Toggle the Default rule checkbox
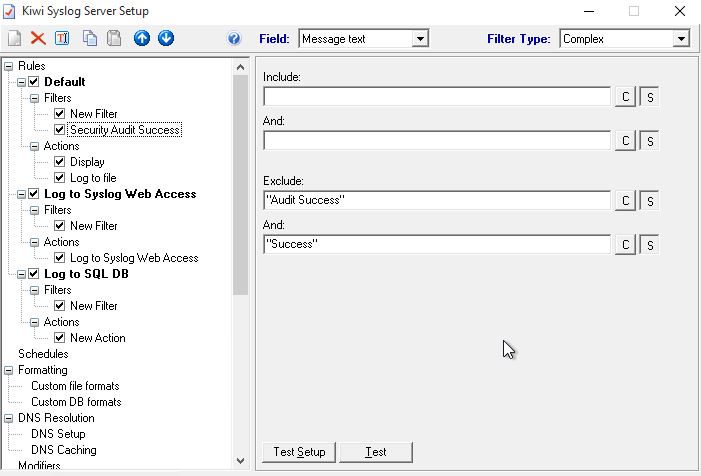Screen dimensions: 701x476 tap(34, 82)
